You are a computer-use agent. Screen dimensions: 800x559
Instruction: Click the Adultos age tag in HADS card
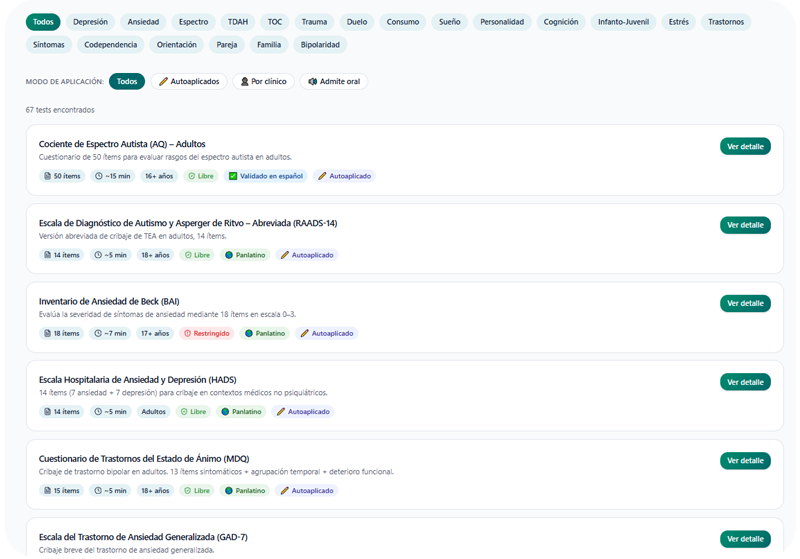[154, 412]
